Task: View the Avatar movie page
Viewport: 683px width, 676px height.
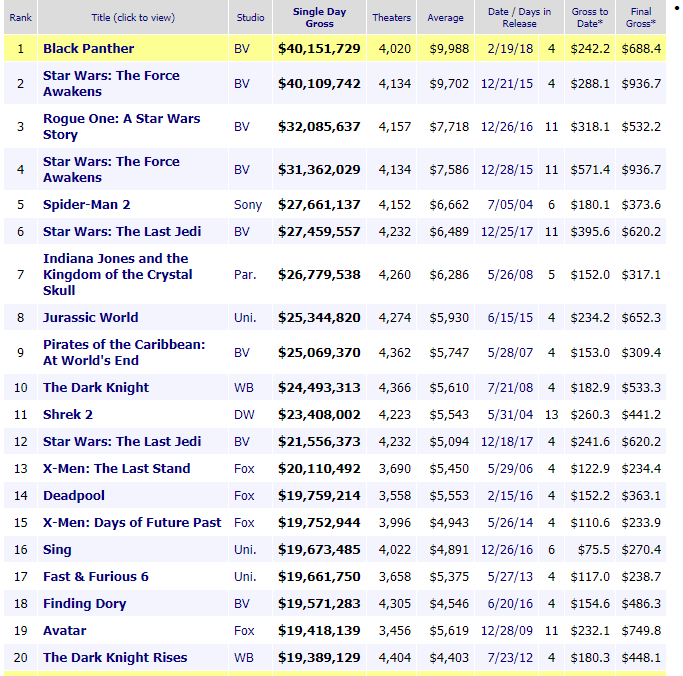Action: [x=64, y=631]
